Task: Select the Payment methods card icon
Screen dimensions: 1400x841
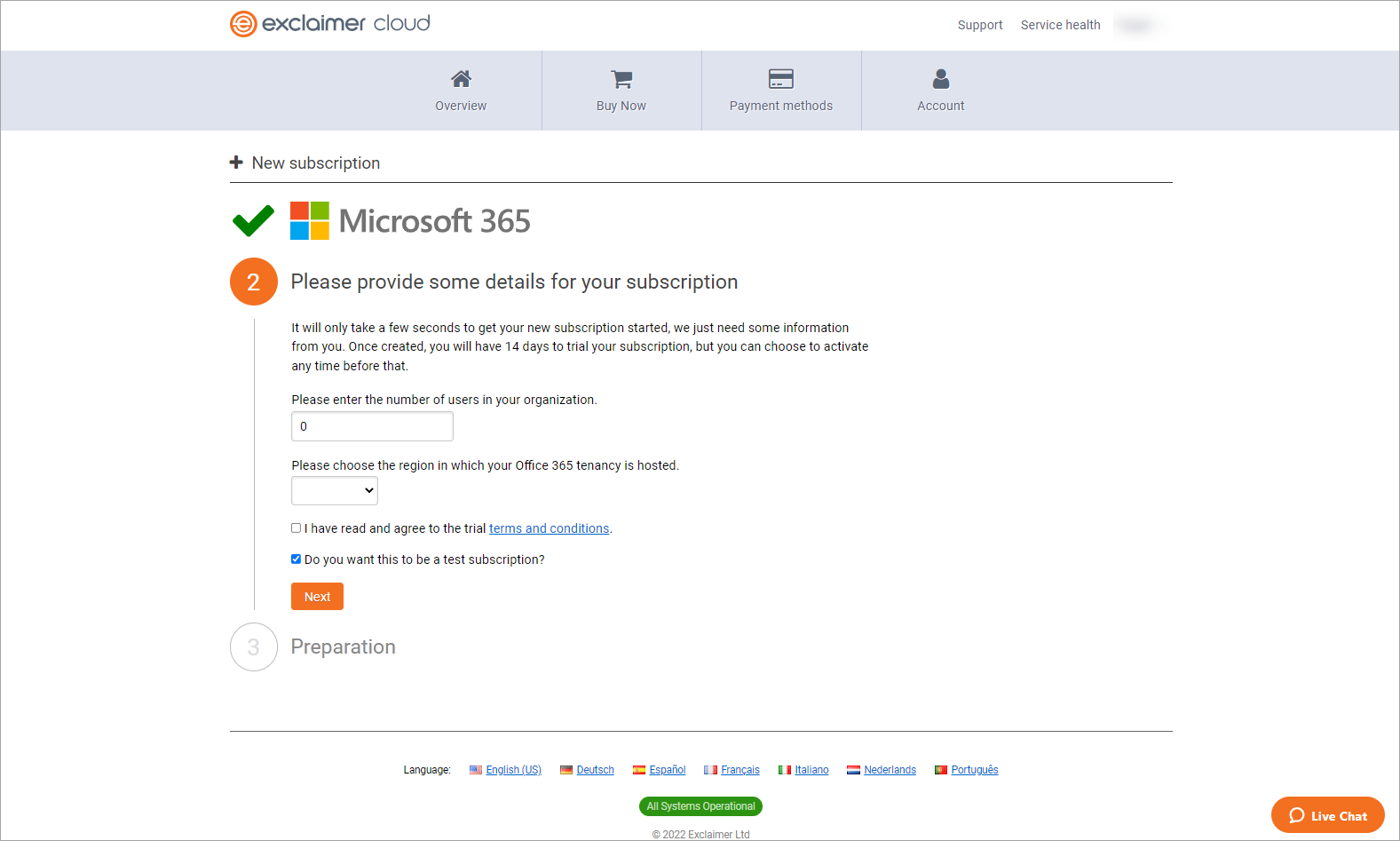Action: pos(780,79)
